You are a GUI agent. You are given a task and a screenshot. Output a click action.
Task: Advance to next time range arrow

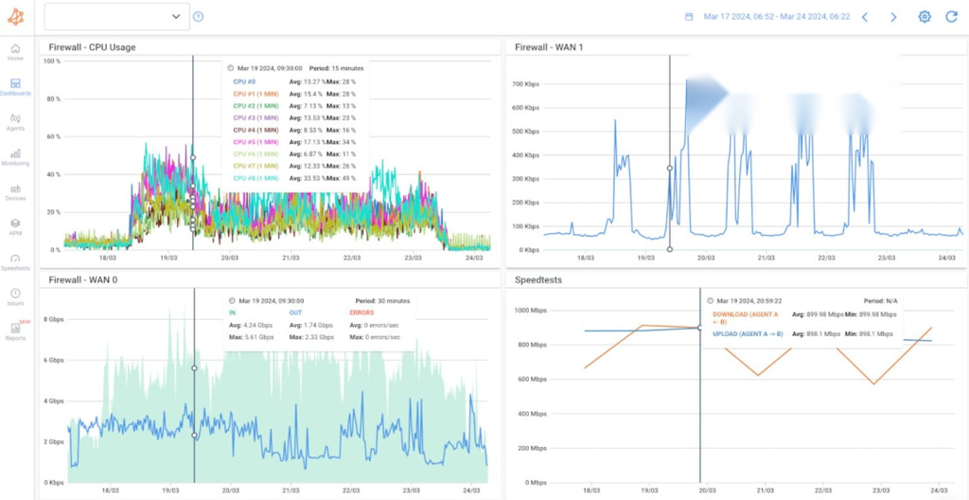893,17
